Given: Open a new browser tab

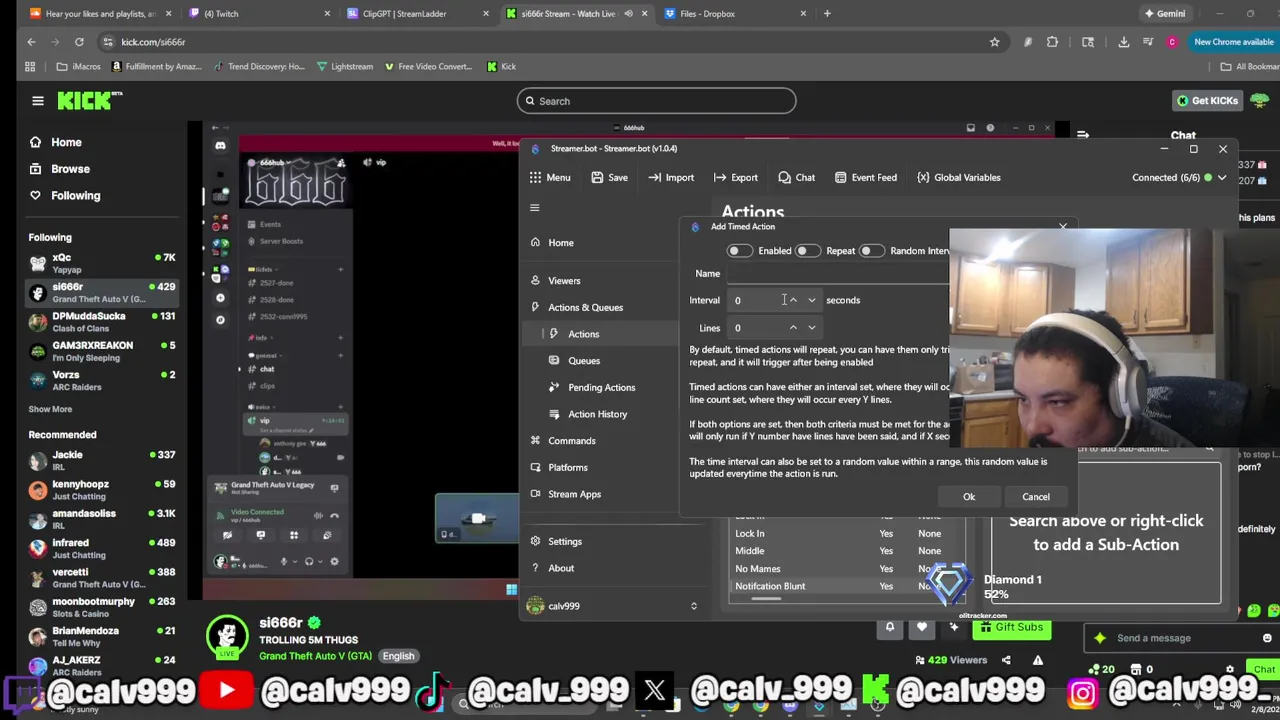Looking at the screenshot, I should (827, 14).
